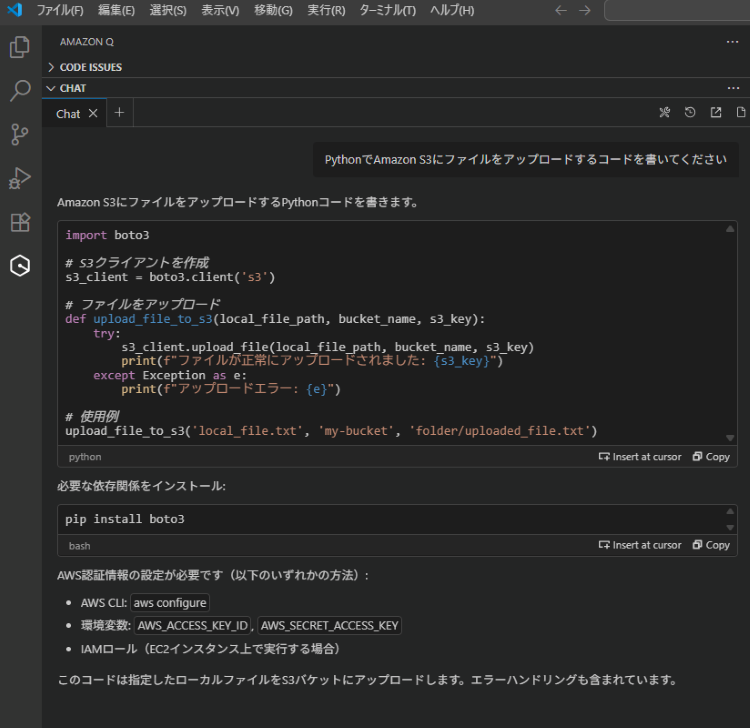This screenshot has width=750, height=728.
Task: Open the Source Control view
Action: (x=19, y=134)
